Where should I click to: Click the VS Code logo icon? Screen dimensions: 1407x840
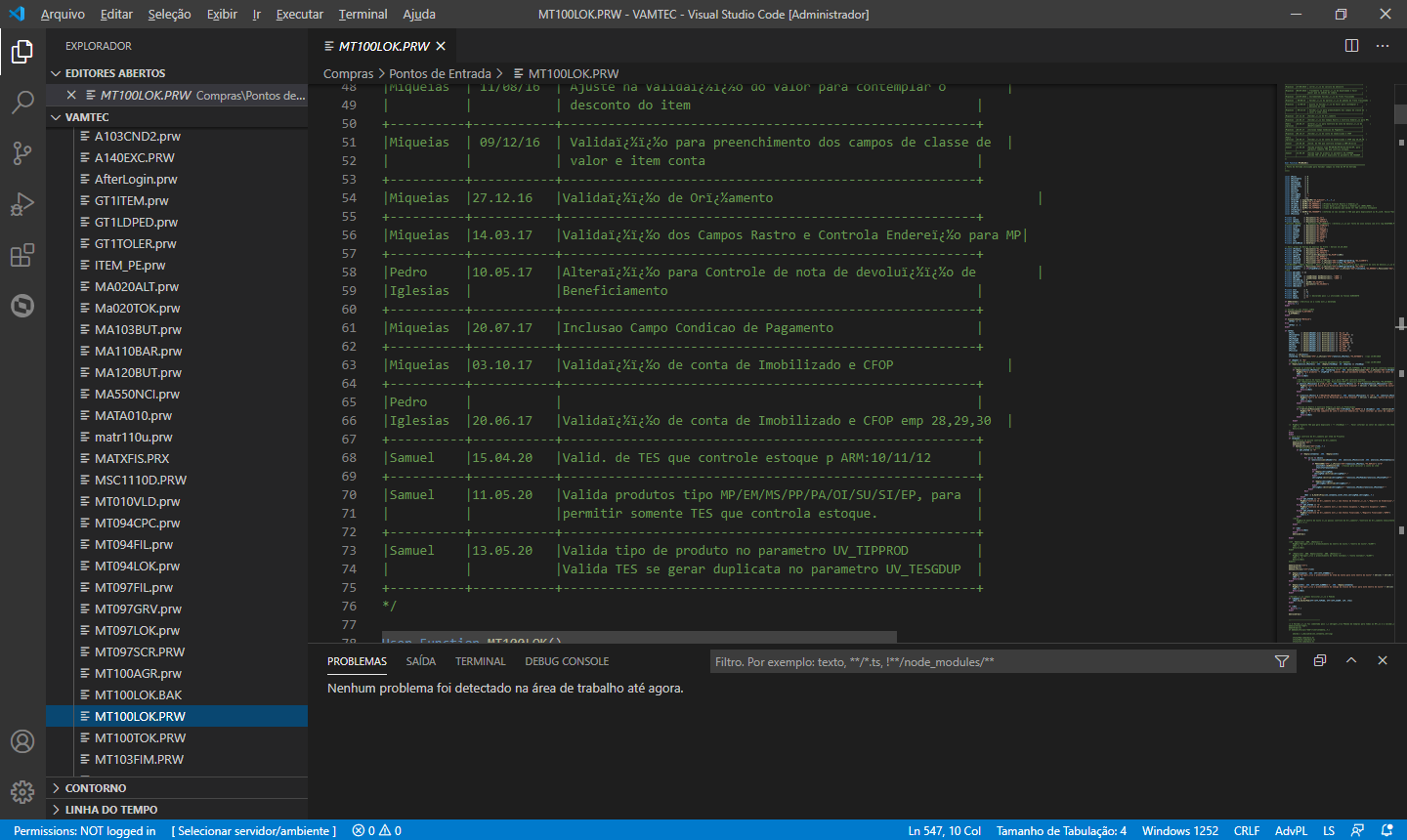(17, 14)
